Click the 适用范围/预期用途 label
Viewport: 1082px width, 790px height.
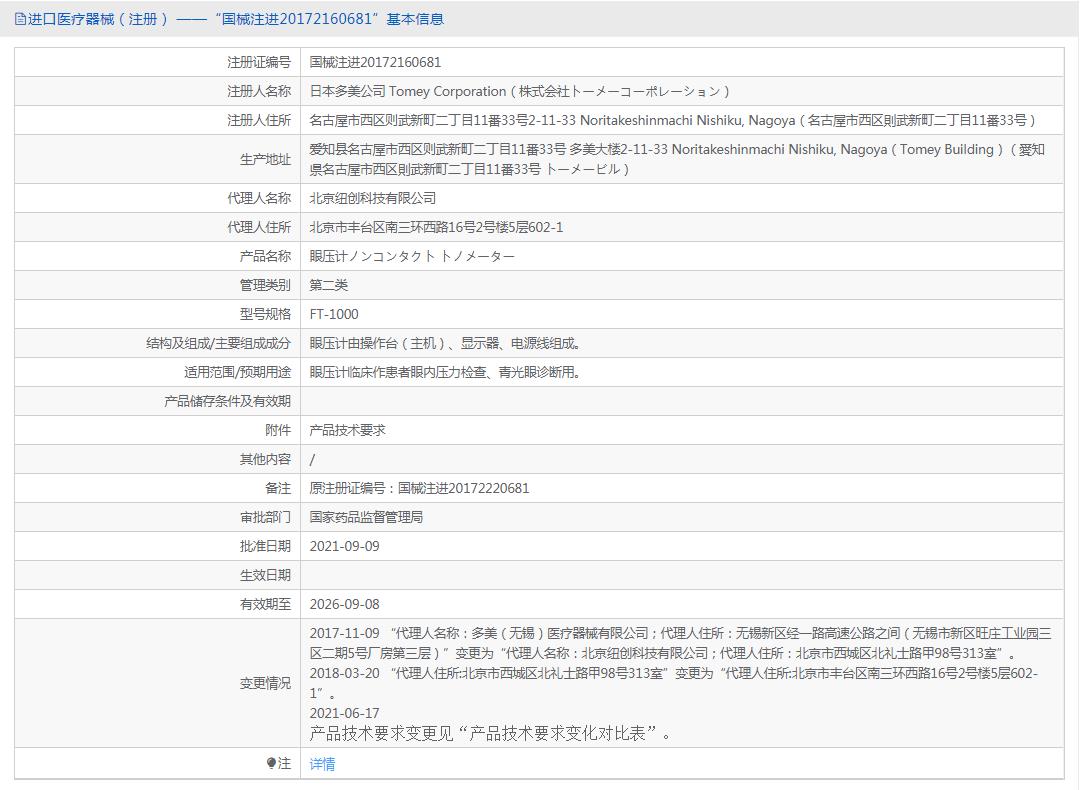click(237, 372)
